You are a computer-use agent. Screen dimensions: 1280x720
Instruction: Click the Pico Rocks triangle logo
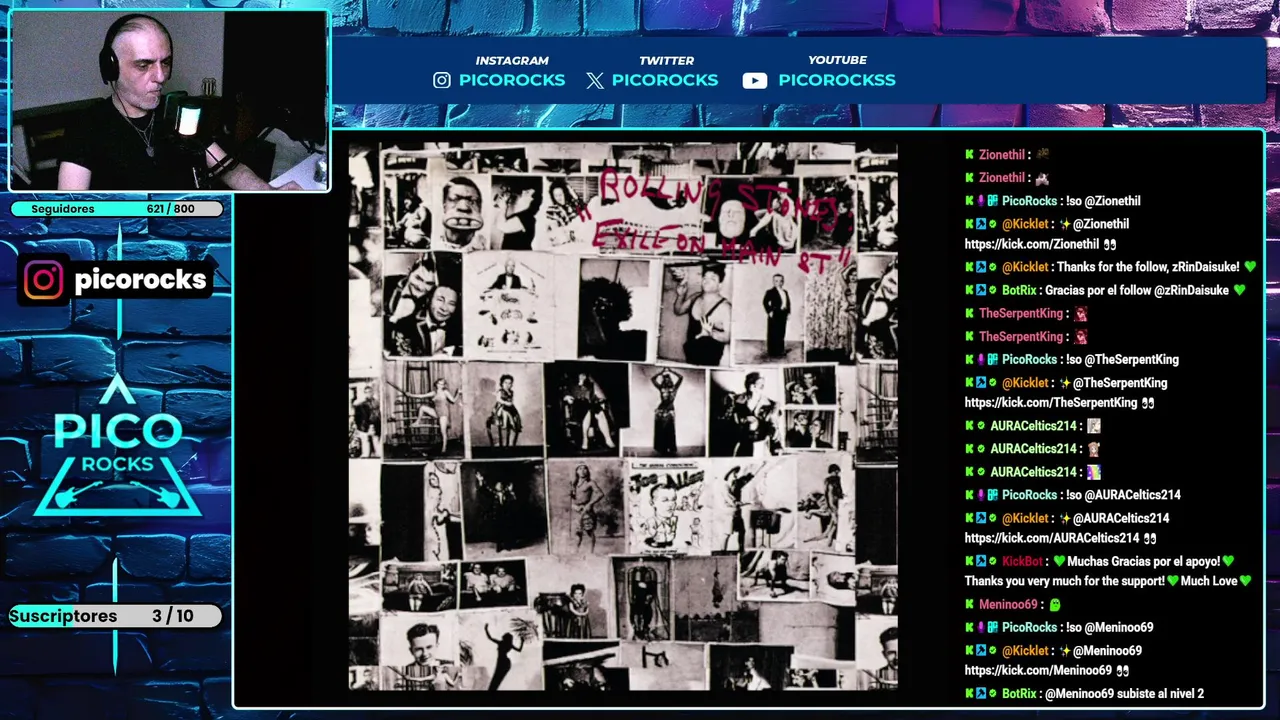pyautogui.click(x=118, y=445)
